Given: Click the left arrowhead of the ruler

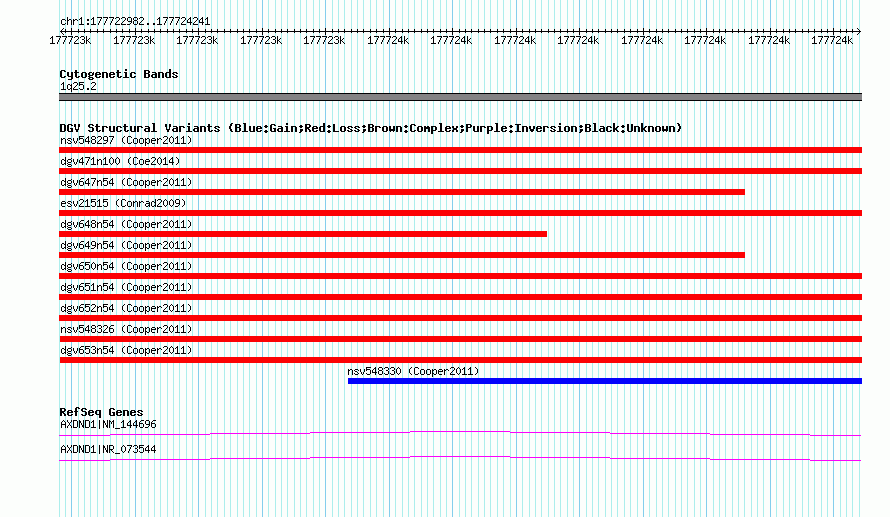Looking at the screenshot, I should 62,31.
